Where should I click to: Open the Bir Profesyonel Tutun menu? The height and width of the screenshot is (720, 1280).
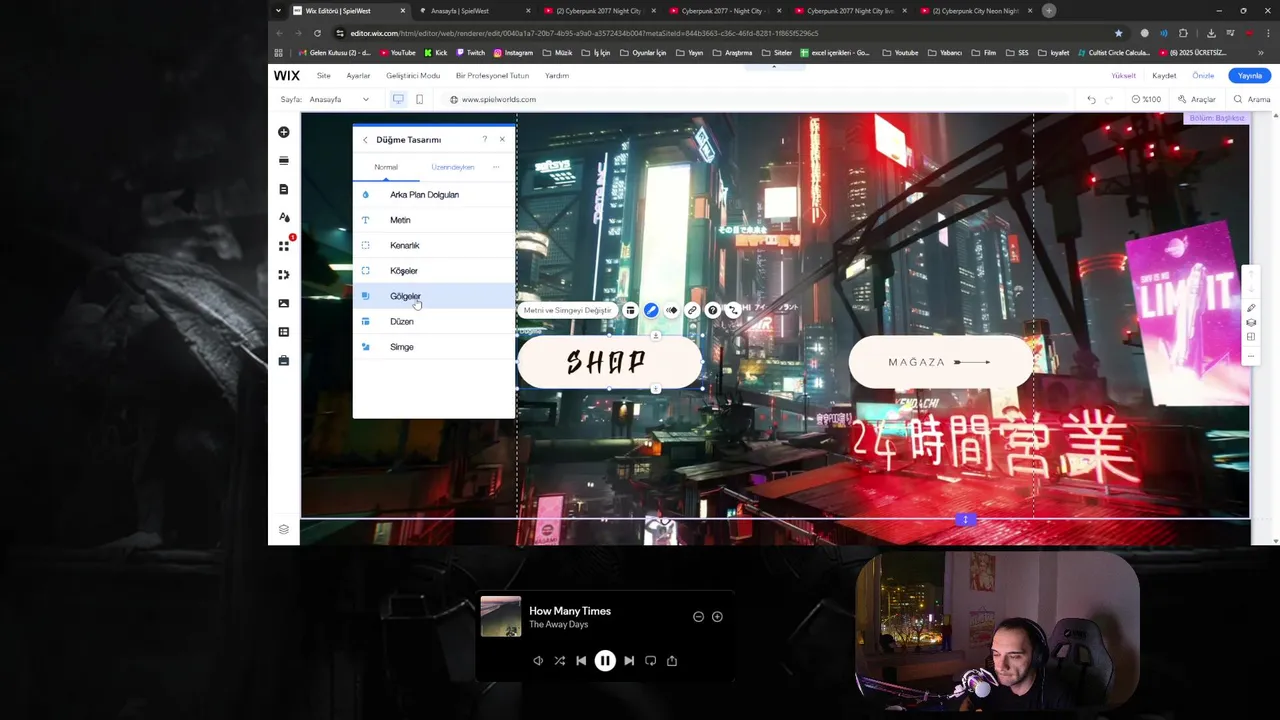pyautogui.click(x=492, y=75)
